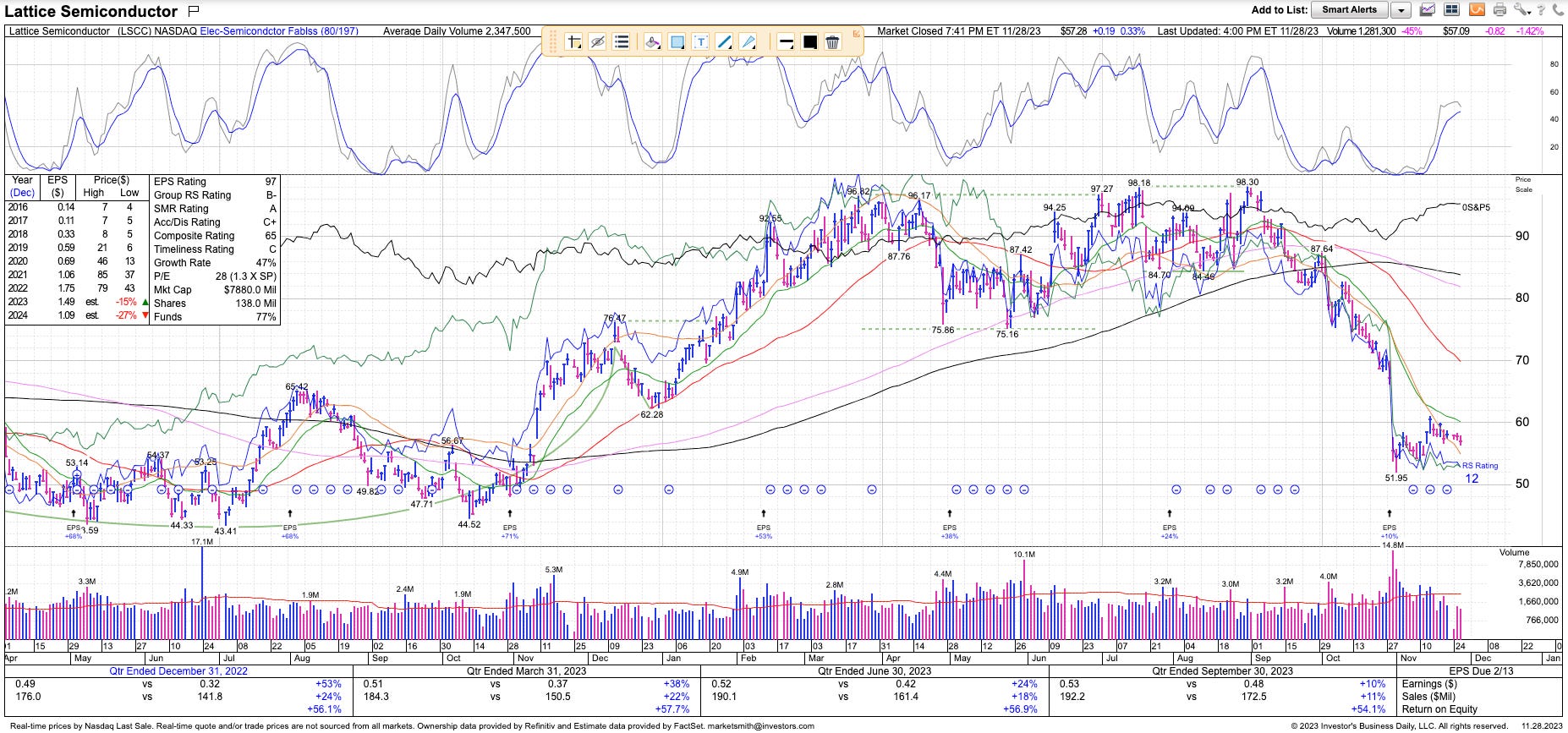Click the EPS Rating 97 row
1568x733 pixels.
point(215,182)
